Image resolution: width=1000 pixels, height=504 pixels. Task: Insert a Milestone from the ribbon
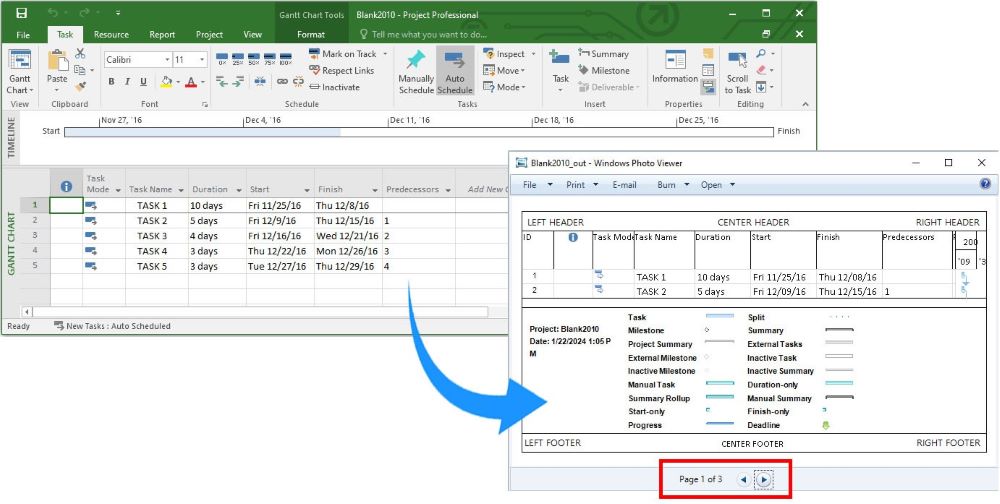(x=603, y=71)
